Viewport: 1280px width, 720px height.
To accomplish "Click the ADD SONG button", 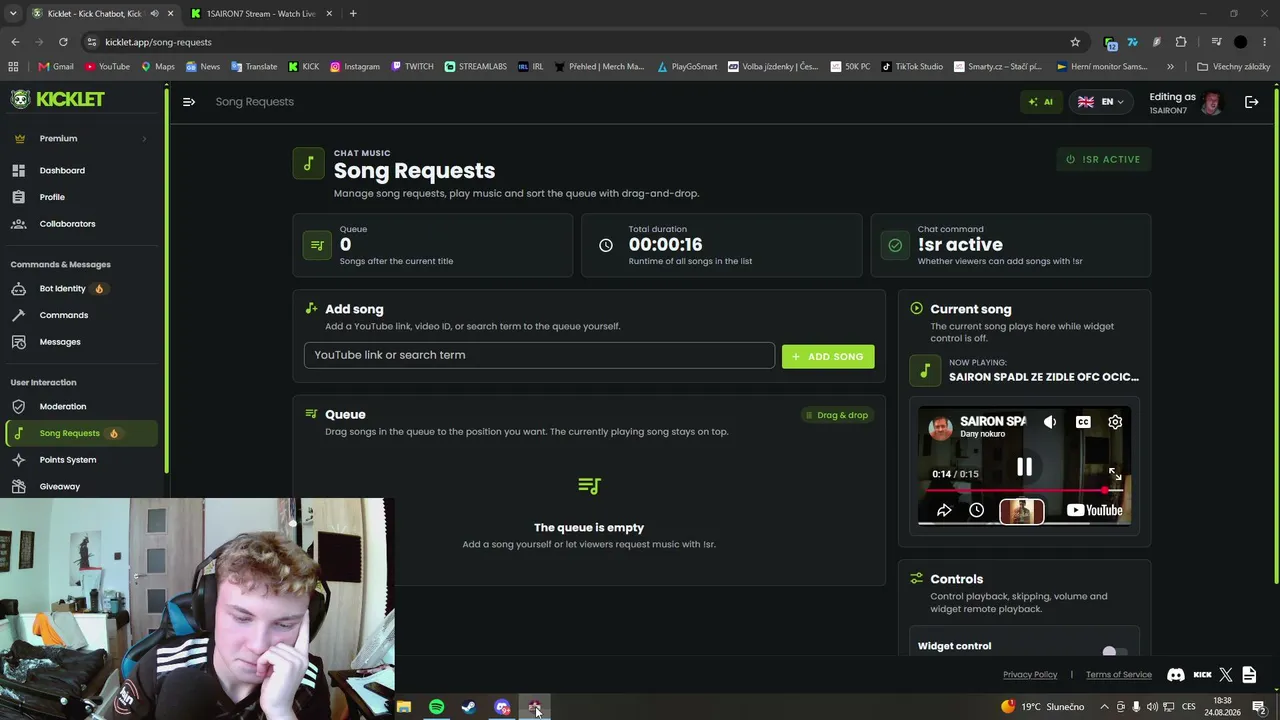I will pyautogui.click(x=828, y=356).
